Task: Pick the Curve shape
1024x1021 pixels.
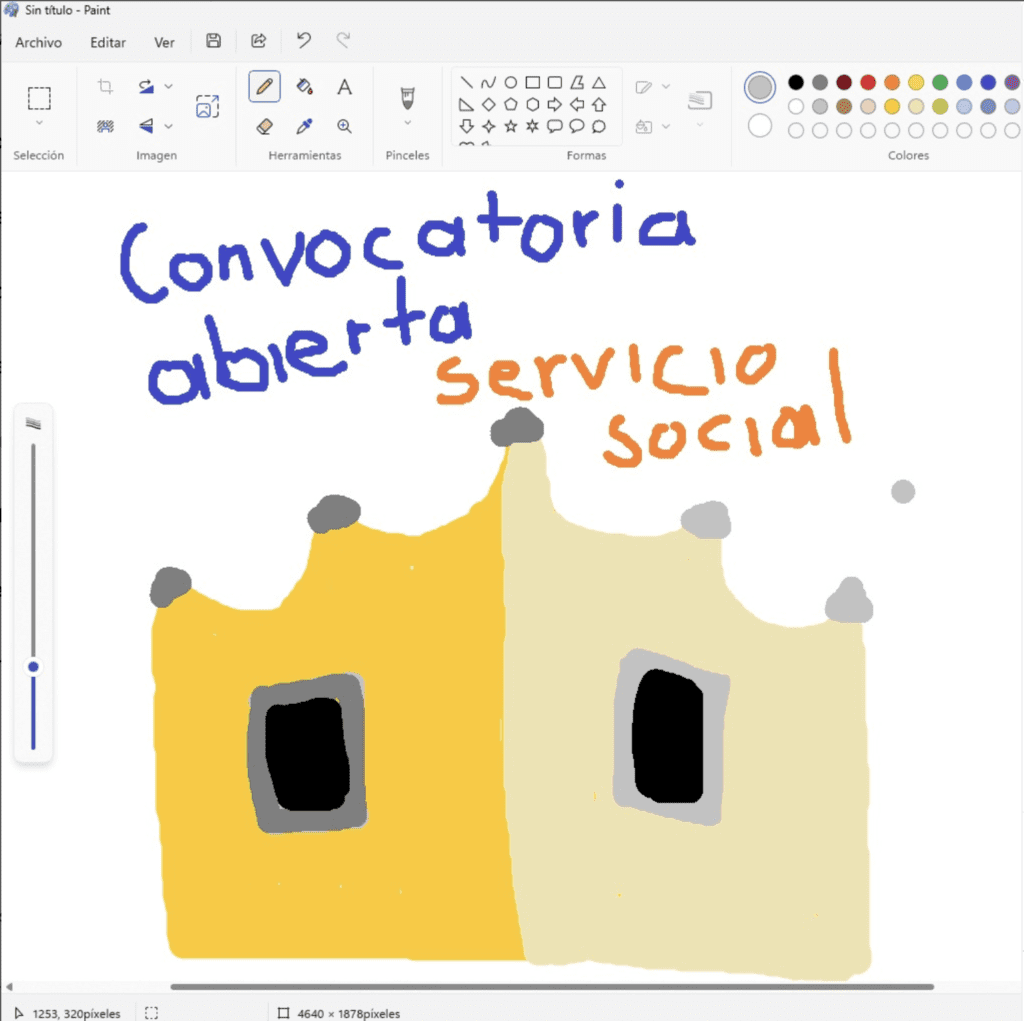Action: pos(488,82)
